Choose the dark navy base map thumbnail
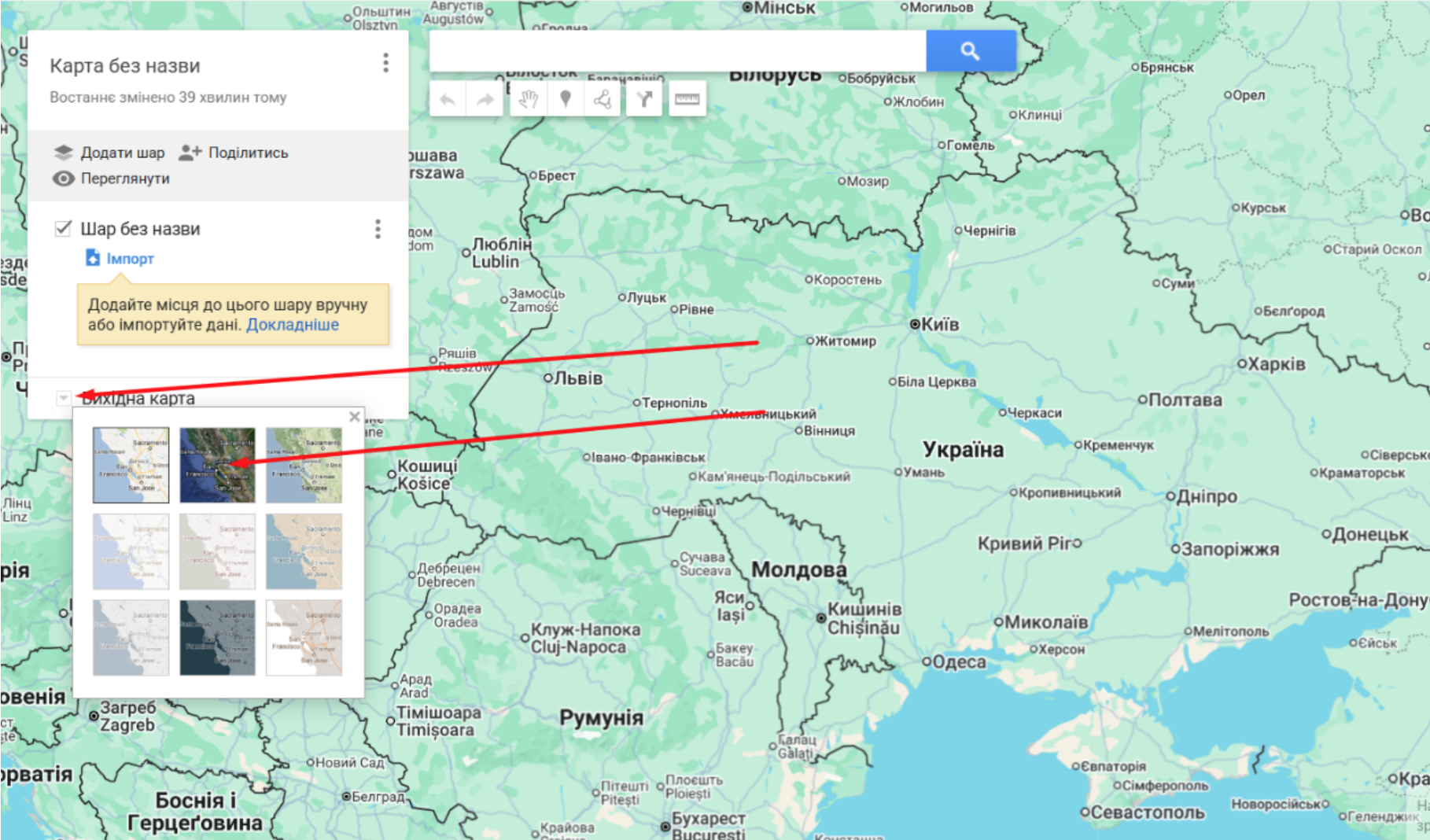 pyautogui.click(x=217, y=638)
